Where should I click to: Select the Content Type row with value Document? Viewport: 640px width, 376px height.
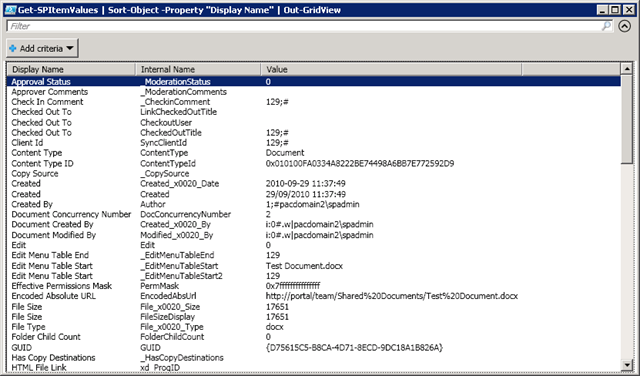[313, 153]
